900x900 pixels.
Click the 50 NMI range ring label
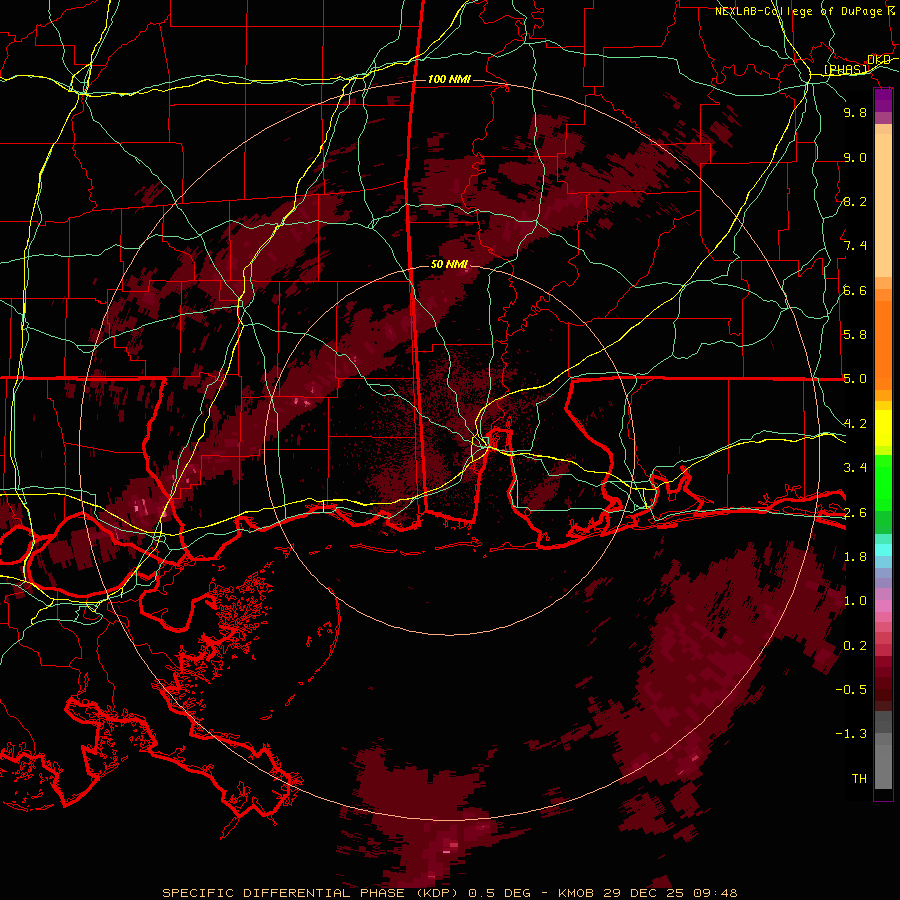click(x=449, y=265)
